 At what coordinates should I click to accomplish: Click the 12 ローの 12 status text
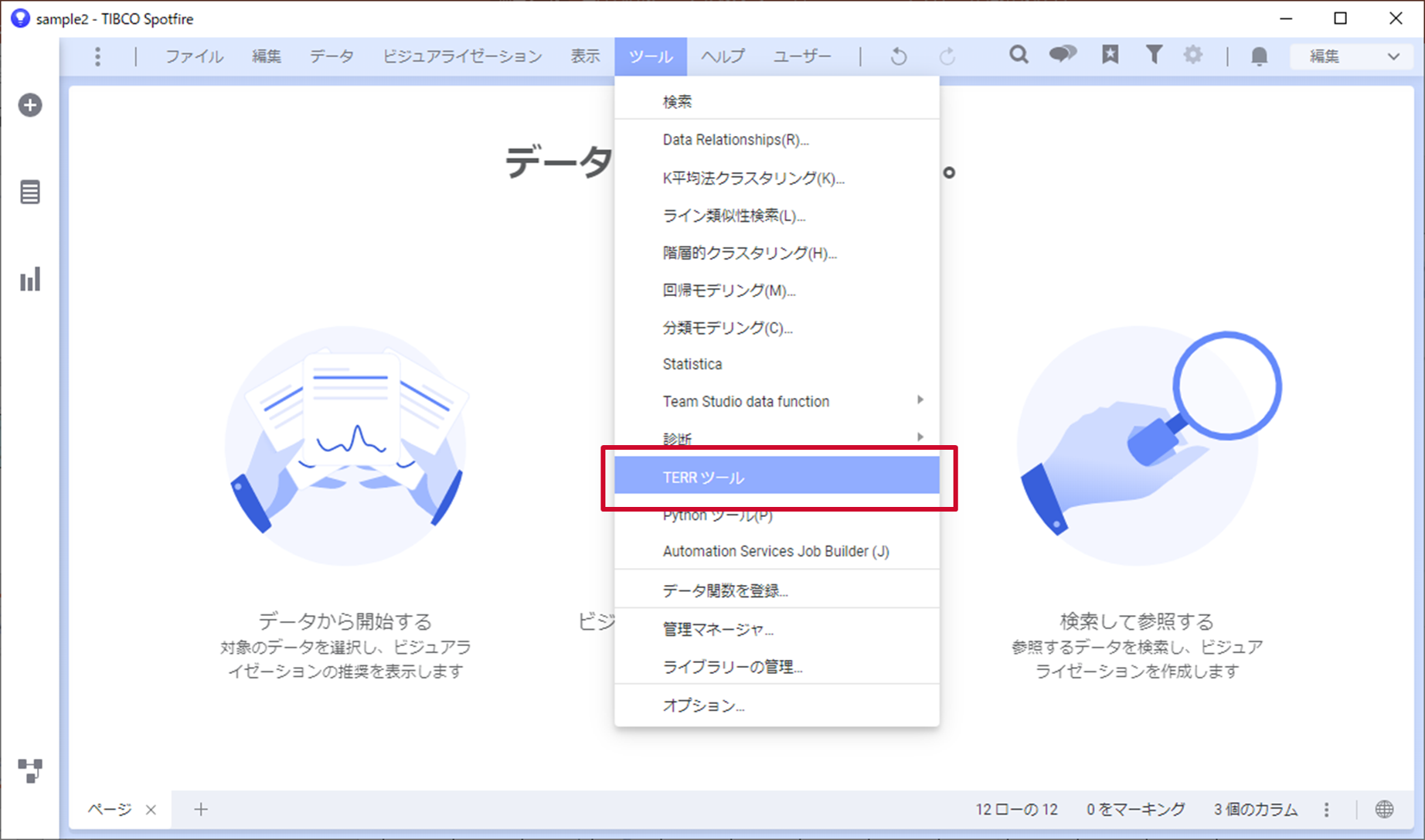[x=1016, y=809]
